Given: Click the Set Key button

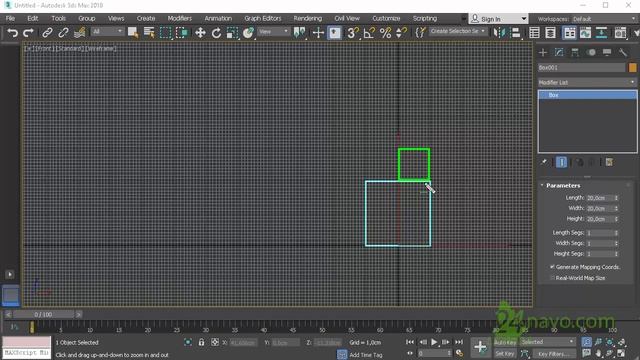Looking at the screenshot, I should tap(505, 353).
